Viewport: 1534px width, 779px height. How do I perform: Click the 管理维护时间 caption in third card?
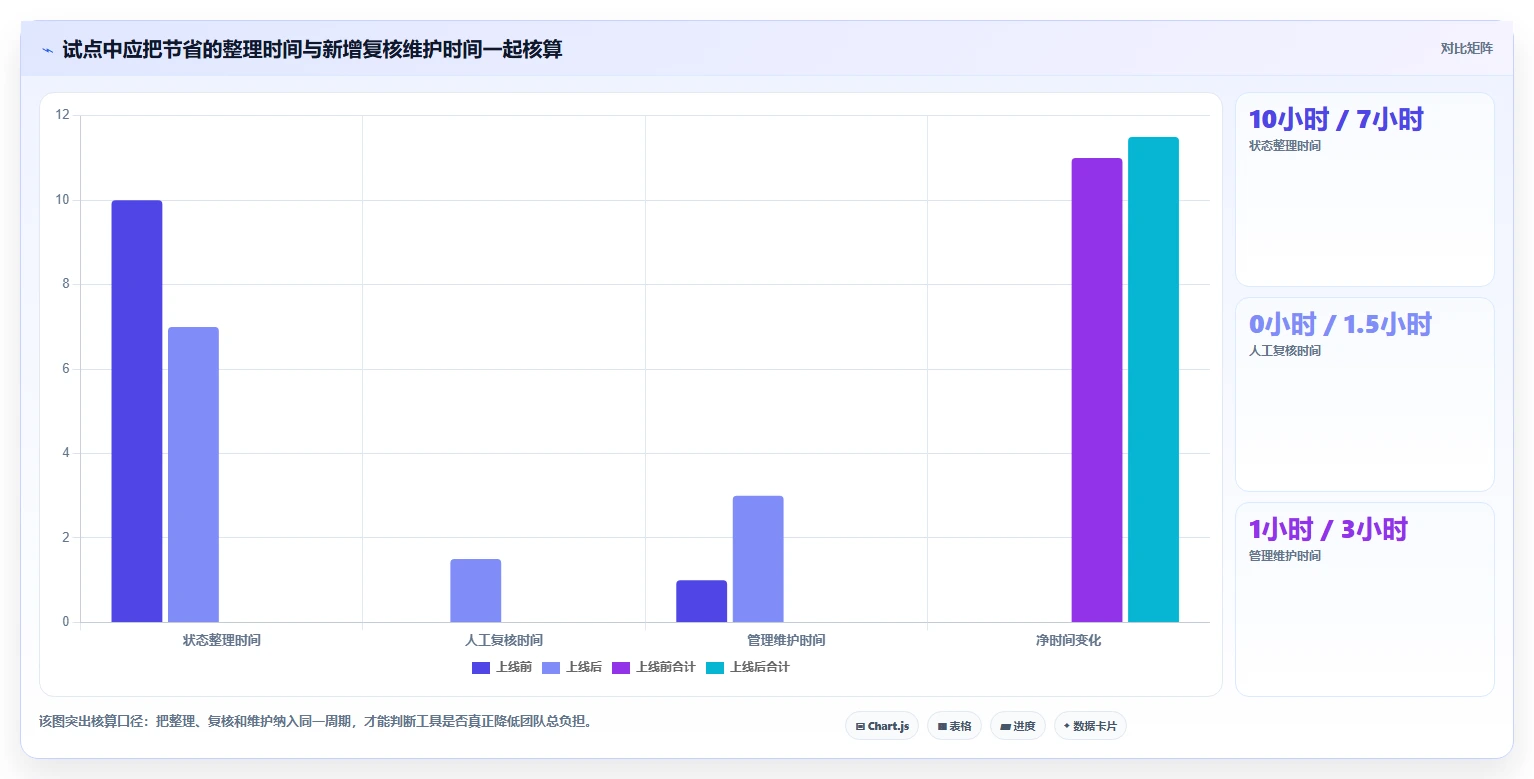click(1285, 556)
